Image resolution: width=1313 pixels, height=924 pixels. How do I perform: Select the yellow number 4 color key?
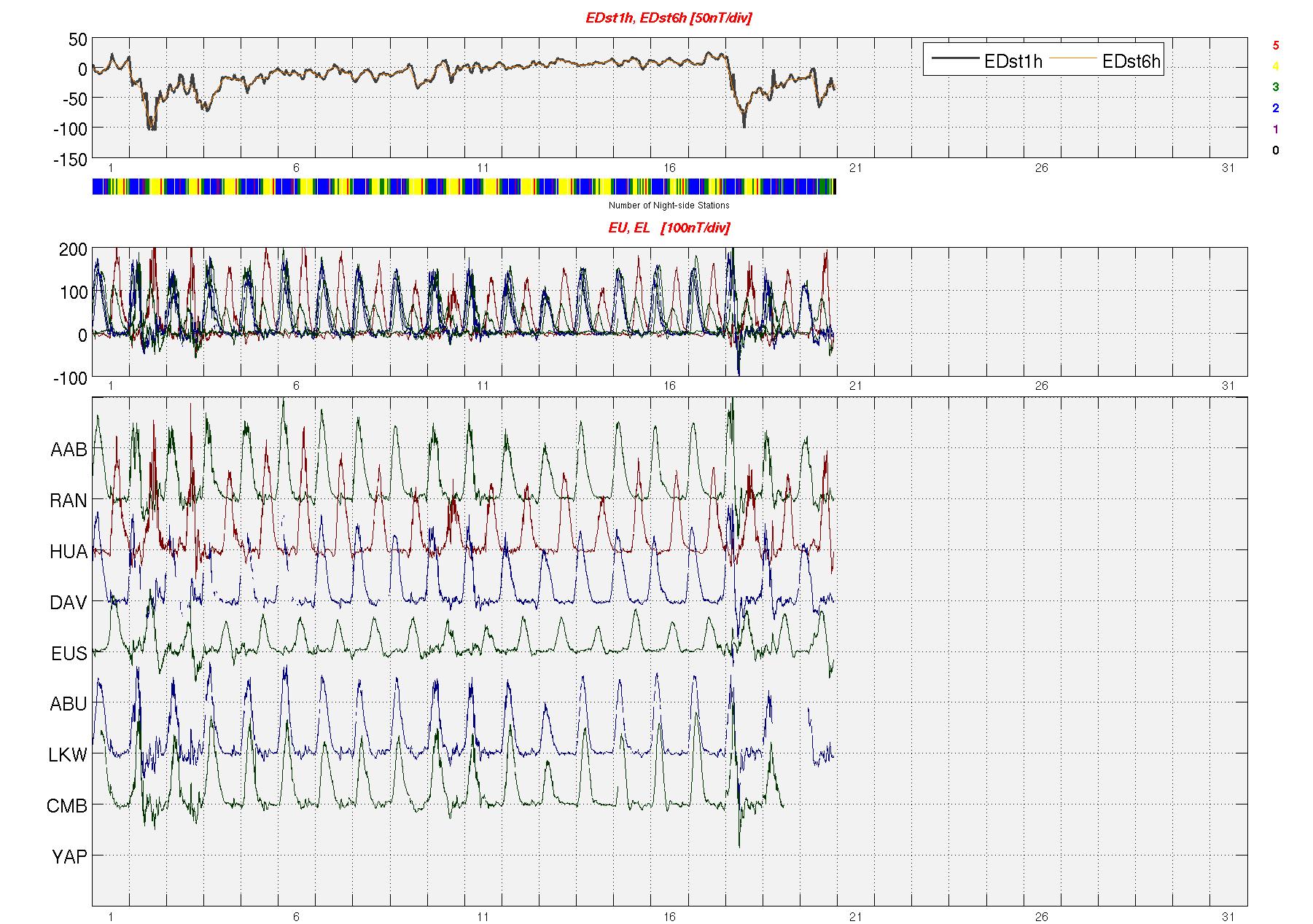(1275, 66)
